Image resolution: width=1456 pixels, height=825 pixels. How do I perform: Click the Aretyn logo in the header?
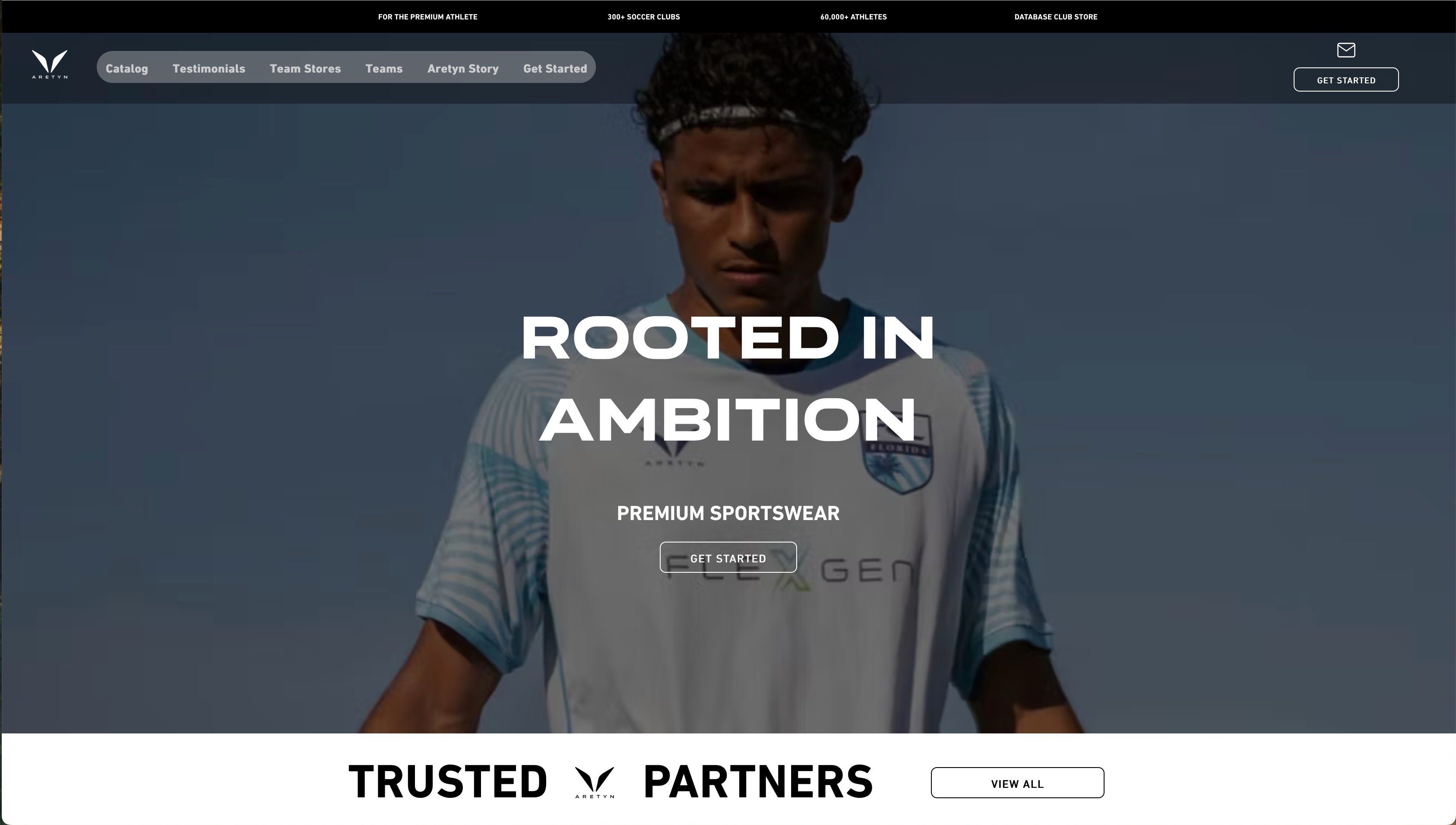(50, 65)
